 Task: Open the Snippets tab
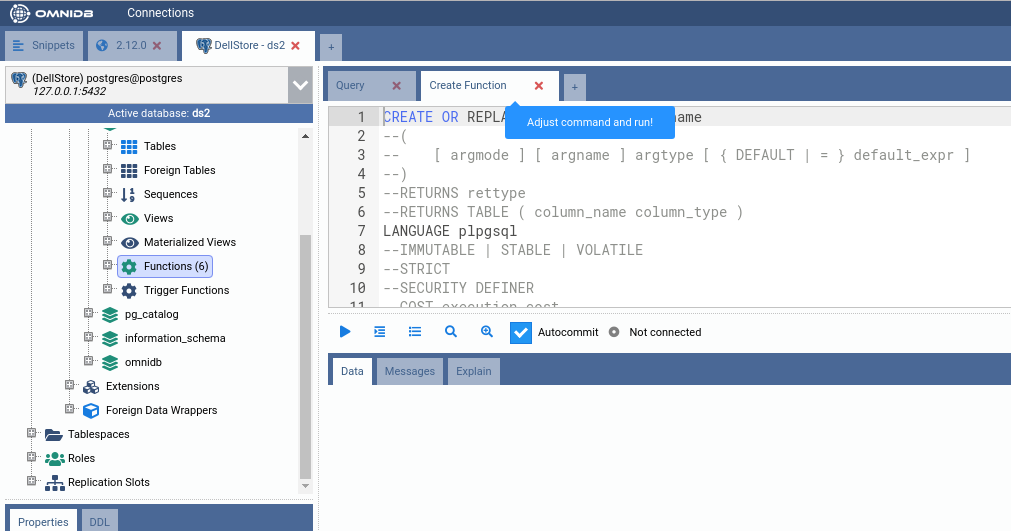click(44, 45)
